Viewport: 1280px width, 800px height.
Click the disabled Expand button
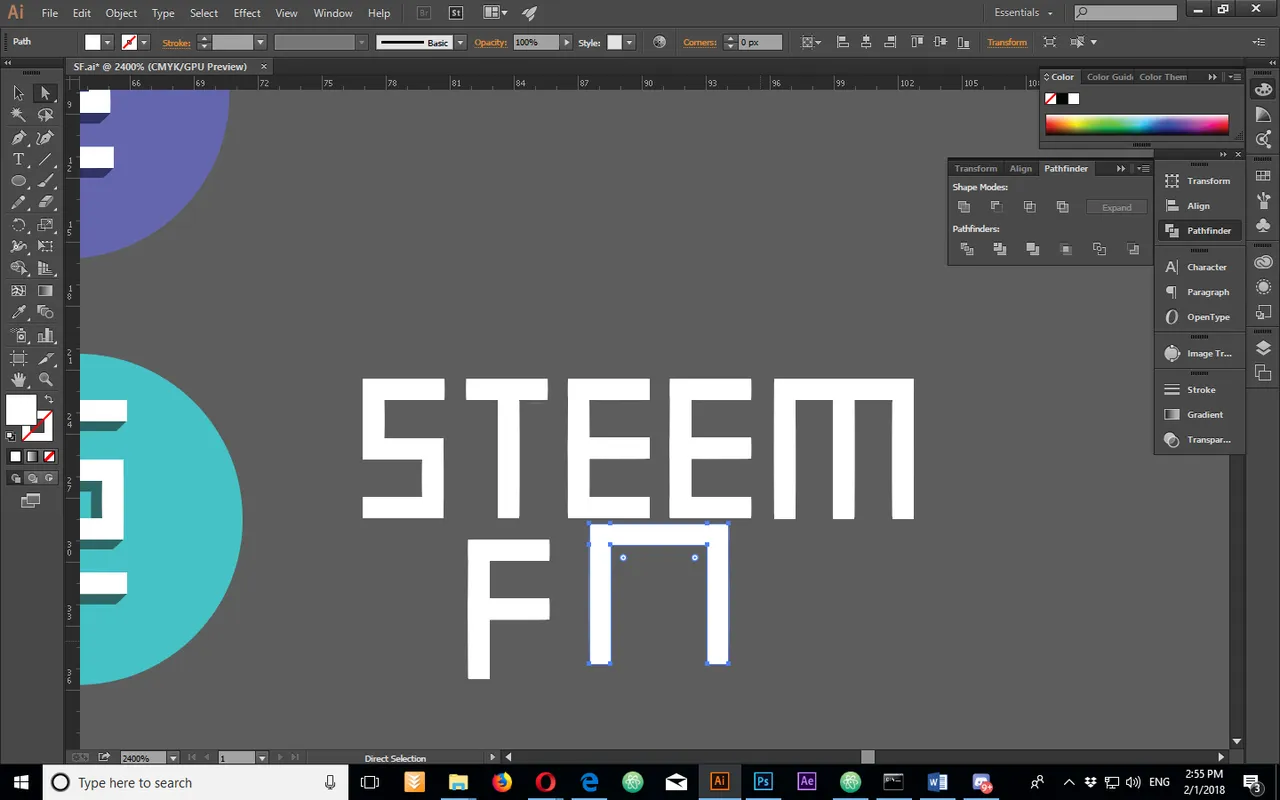(1117, 207)
